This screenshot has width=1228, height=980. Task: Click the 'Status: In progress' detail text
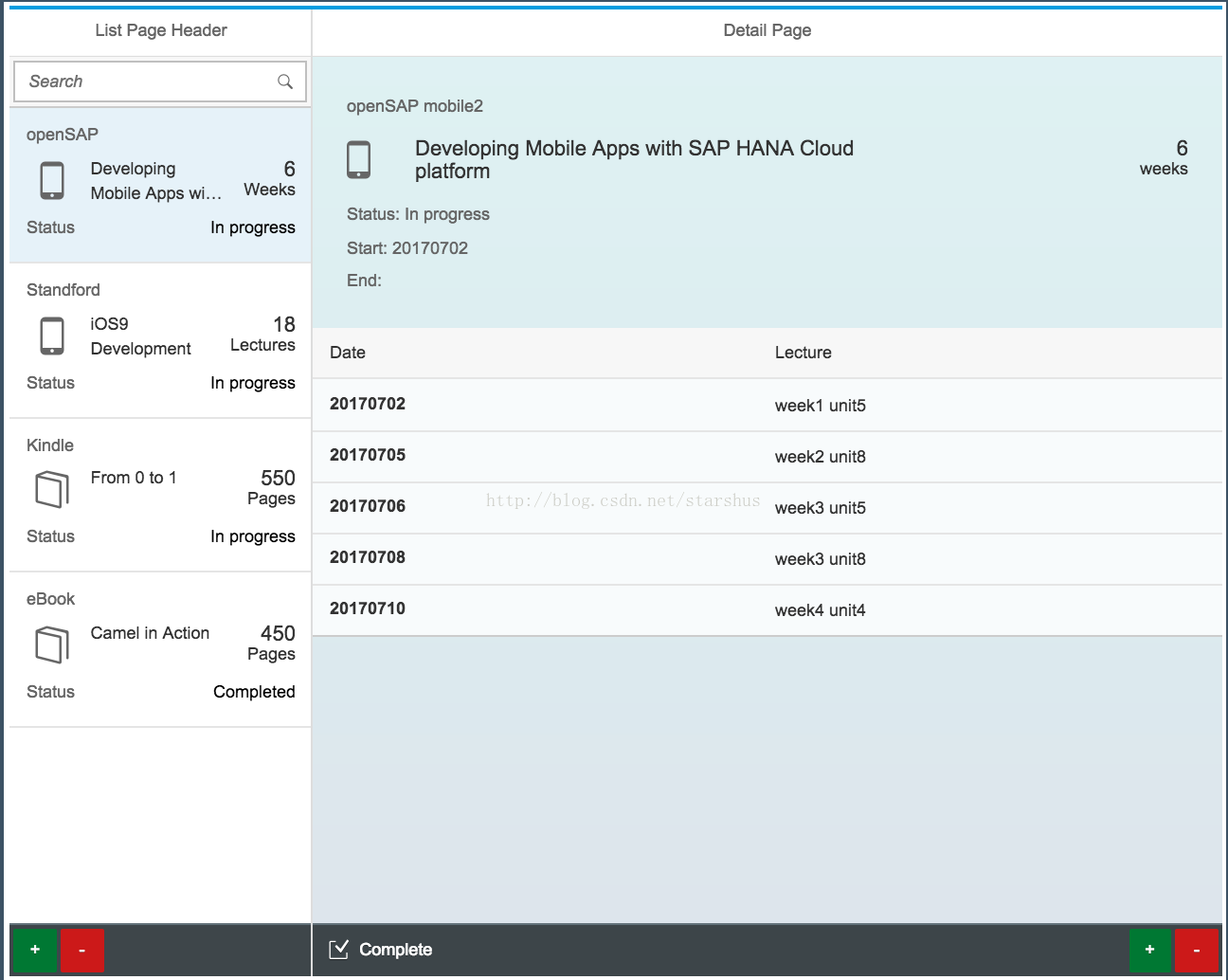point(418,214)
